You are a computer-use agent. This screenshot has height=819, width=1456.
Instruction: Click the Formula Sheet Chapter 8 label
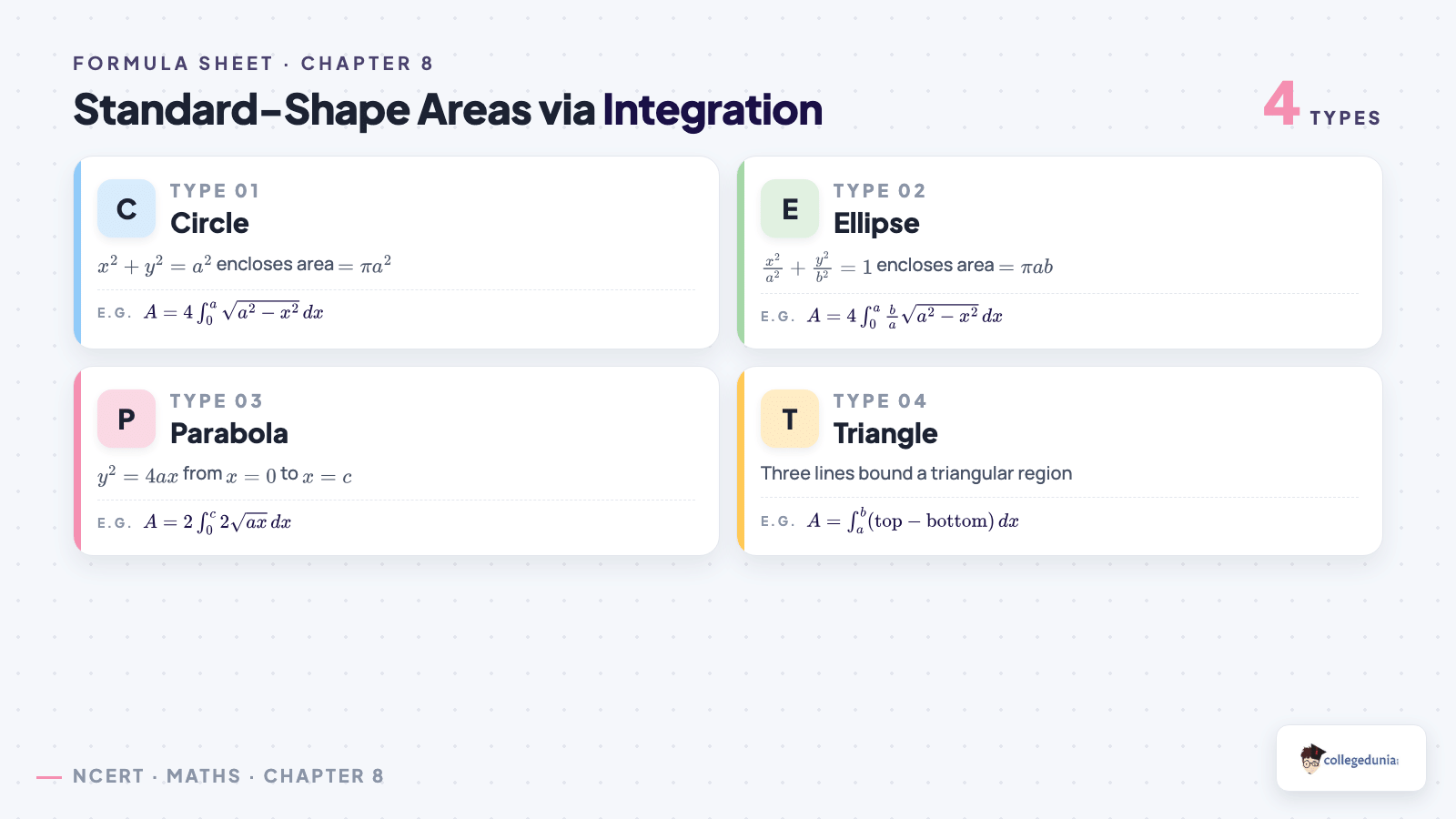pyautogui.click(x=253, y=64)
